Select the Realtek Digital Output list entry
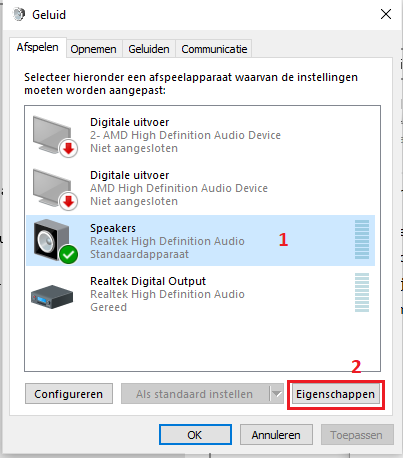This screenshot has width=403, height=458. (201, 294)
